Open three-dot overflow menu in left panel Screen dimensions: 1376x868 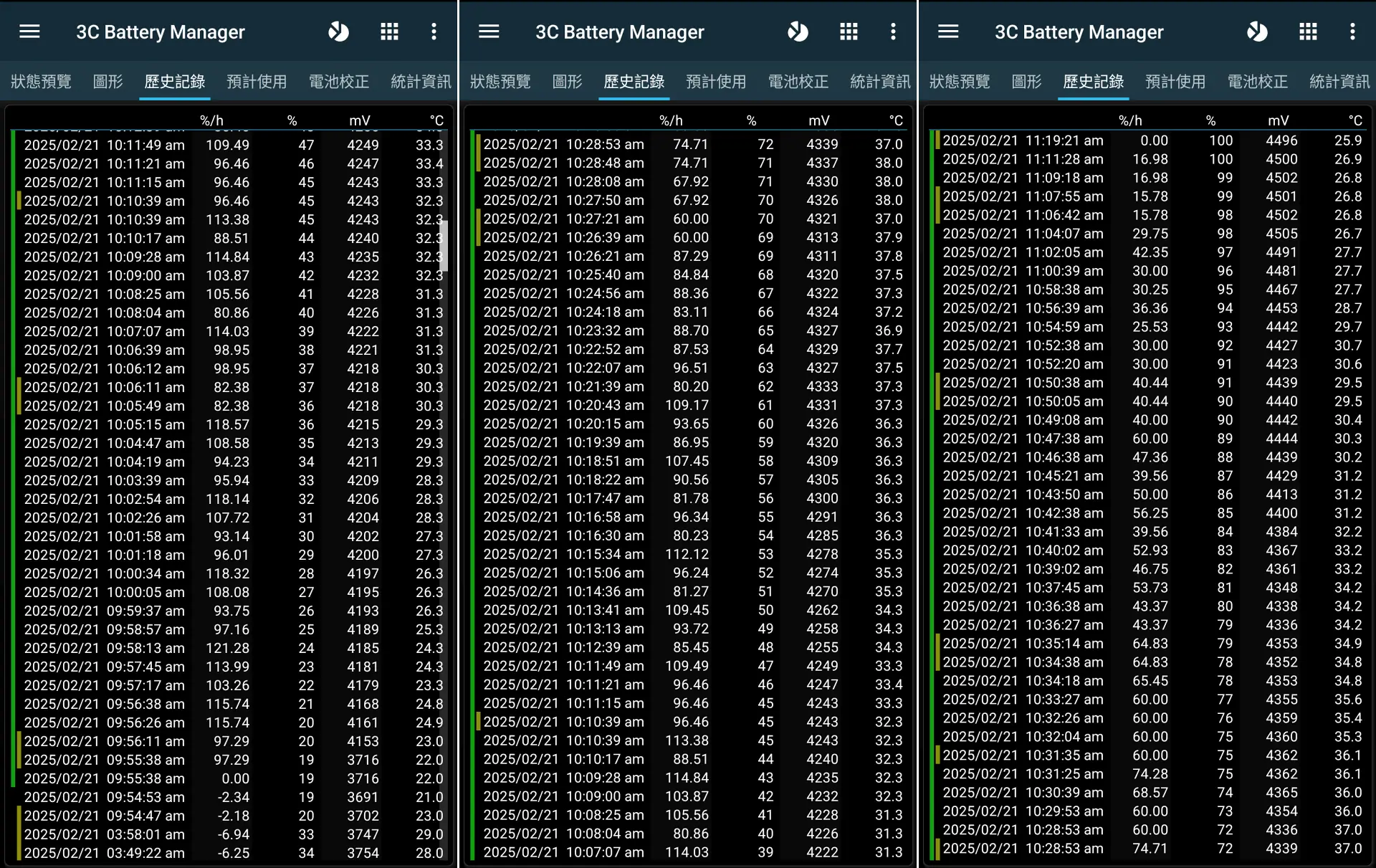[x=434, y=32]
